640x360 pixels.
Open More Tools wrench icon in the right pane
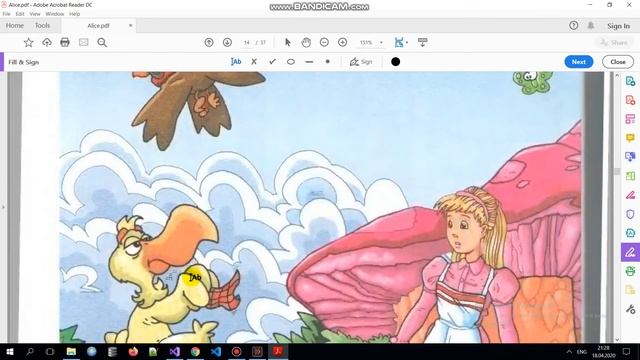click(x=630, y=309)
